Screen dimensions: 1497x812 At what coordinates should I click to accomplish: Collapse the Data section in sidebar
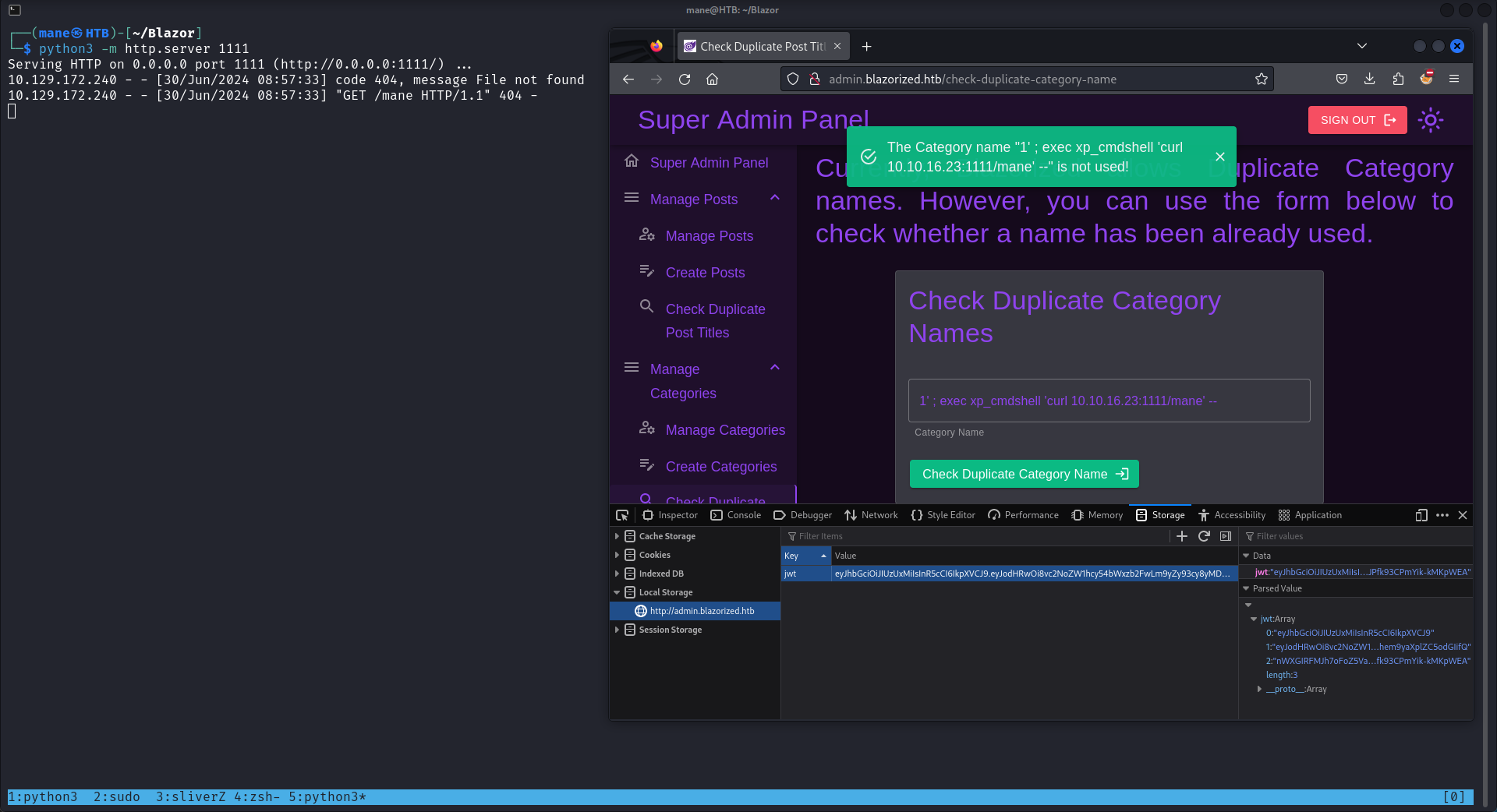tap(1246, 556)
